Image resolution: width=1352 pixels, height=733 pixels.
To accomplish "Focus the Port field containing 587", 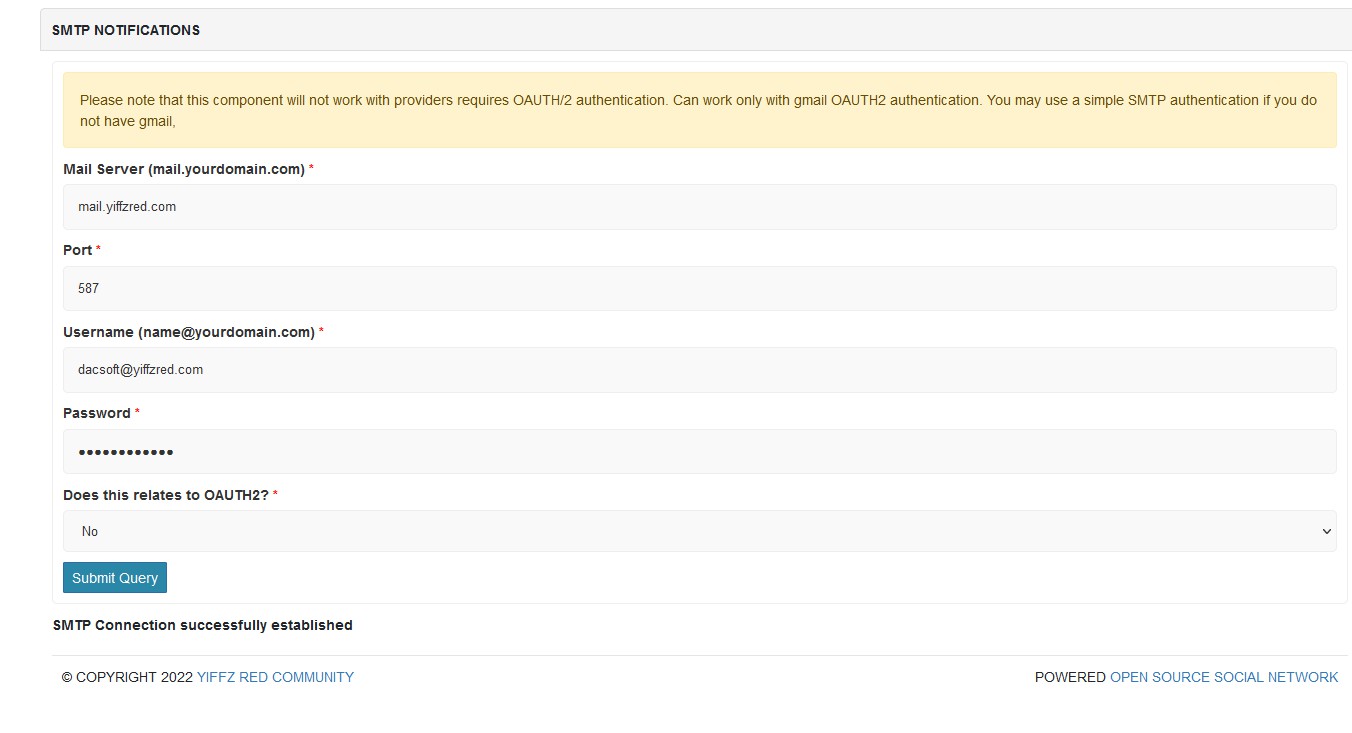I will (x=699, y=288).
